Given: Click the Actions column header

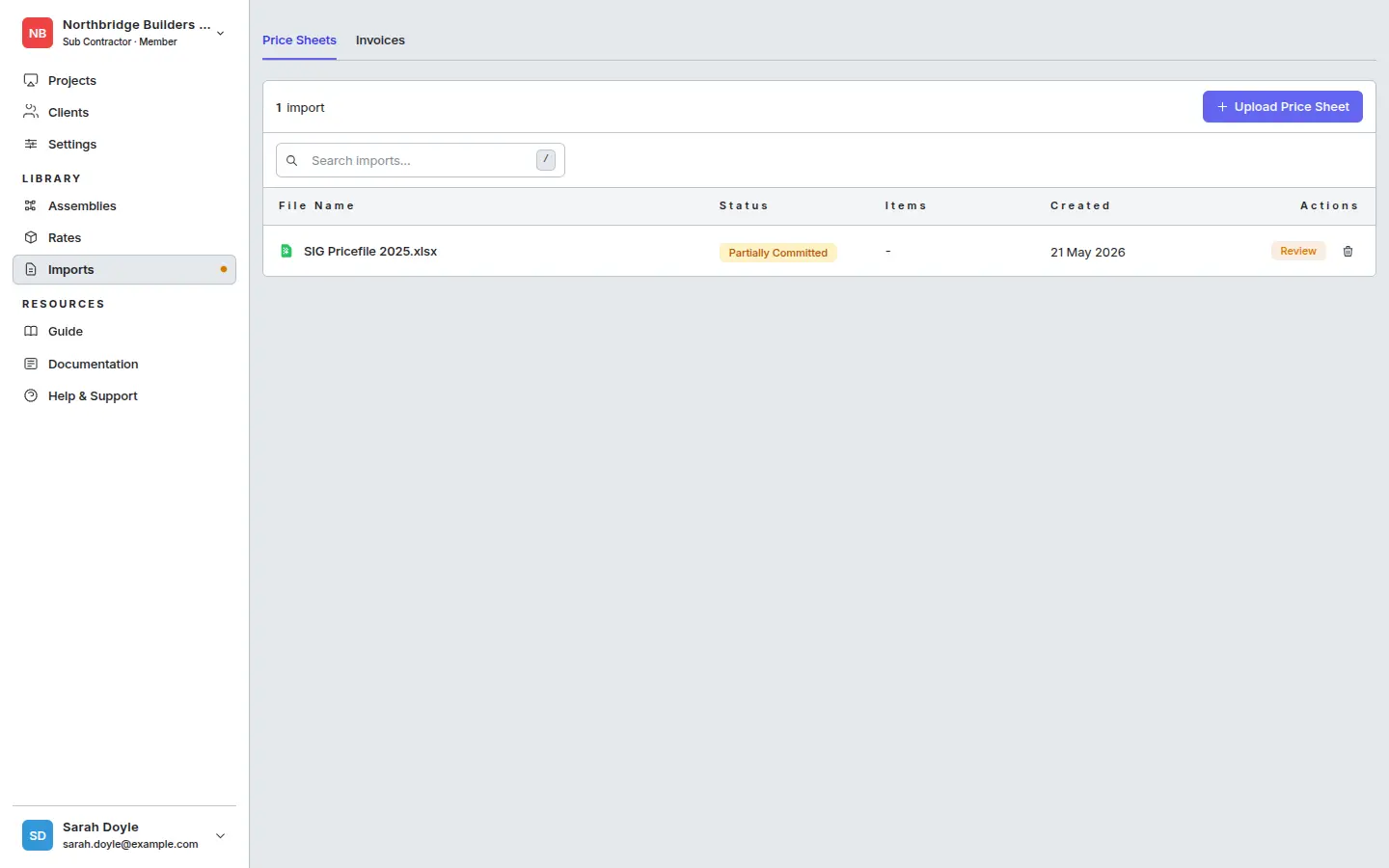Looking at the screenshot, I should tap(1329, 205).
